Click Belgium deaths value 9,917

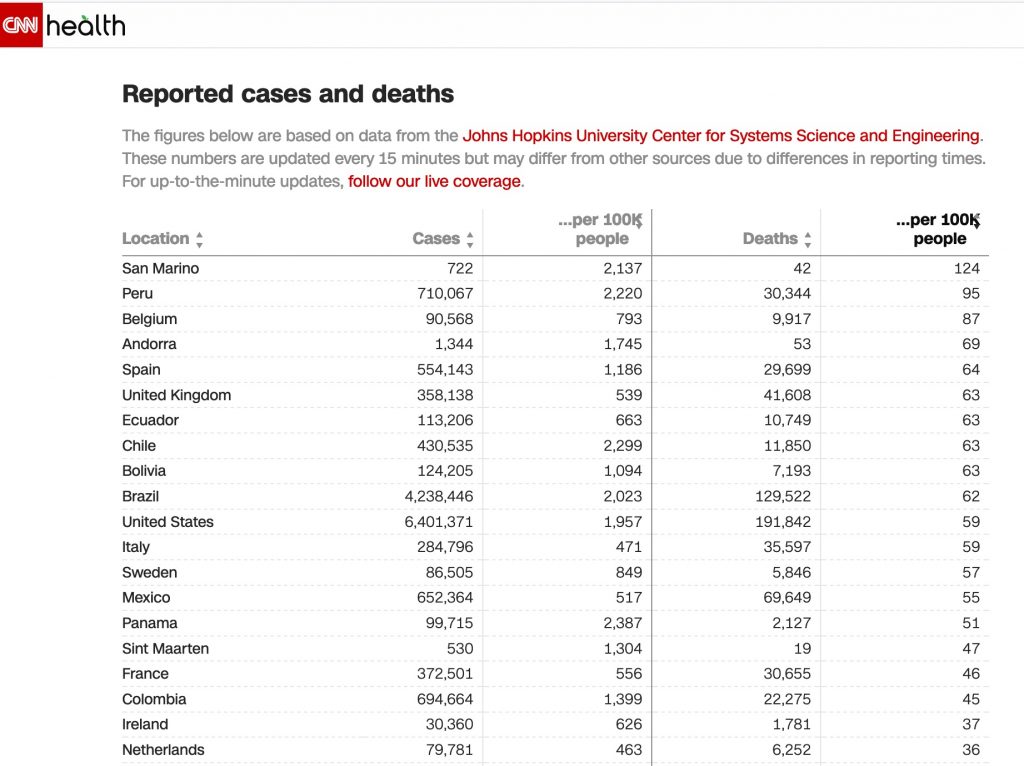pos(792,319)
